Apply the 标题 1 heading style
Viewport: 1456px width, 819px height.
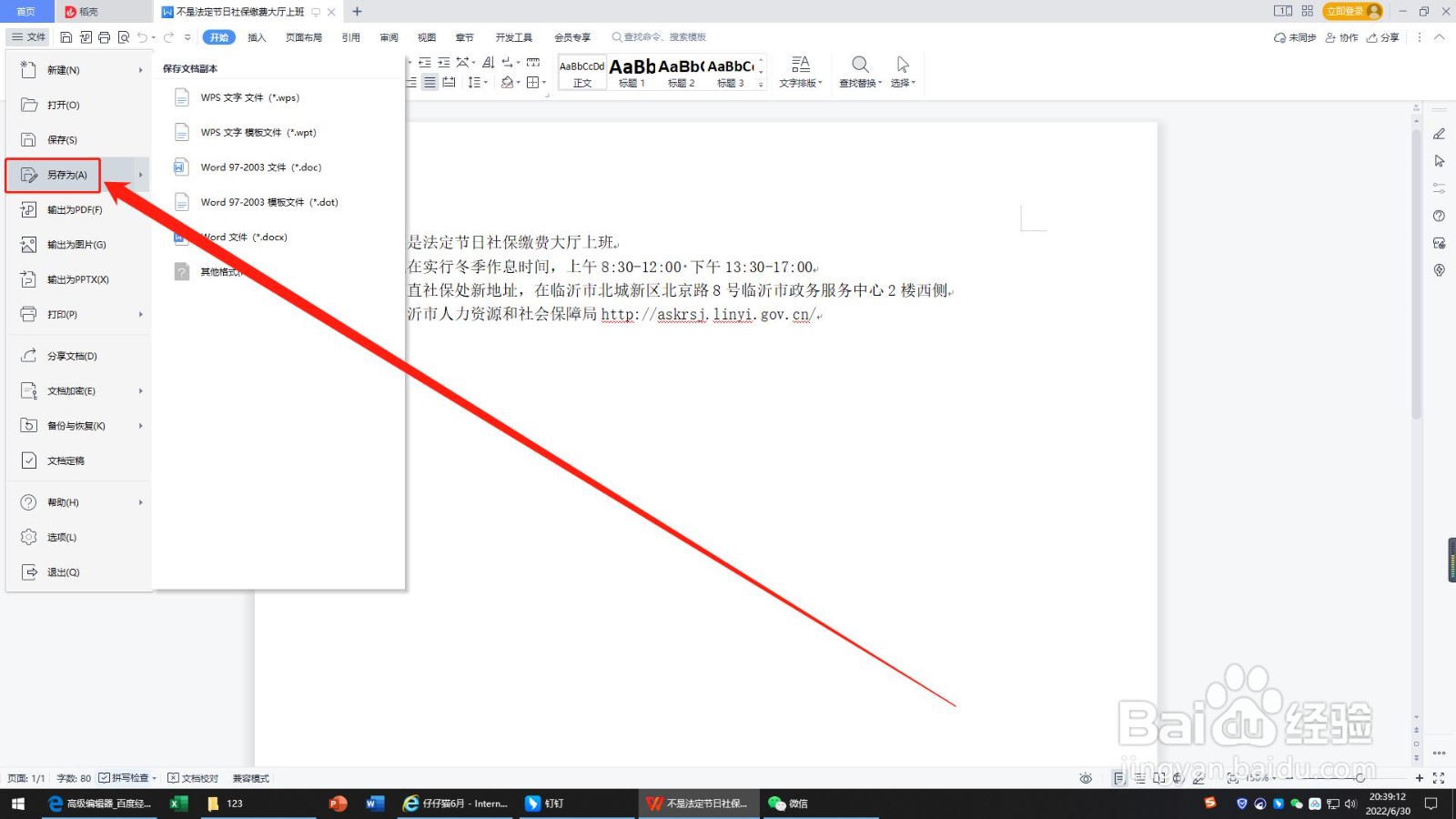tap(632, 73)
